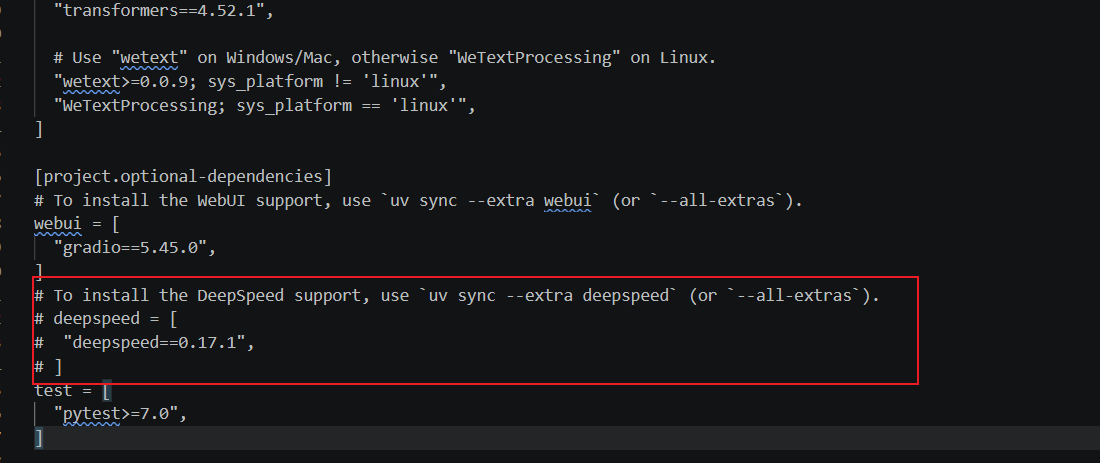The width and height of the screenshot is (1100, 463).
Task: Click the DeepSpeed support comment line
Action: point(457,295)
